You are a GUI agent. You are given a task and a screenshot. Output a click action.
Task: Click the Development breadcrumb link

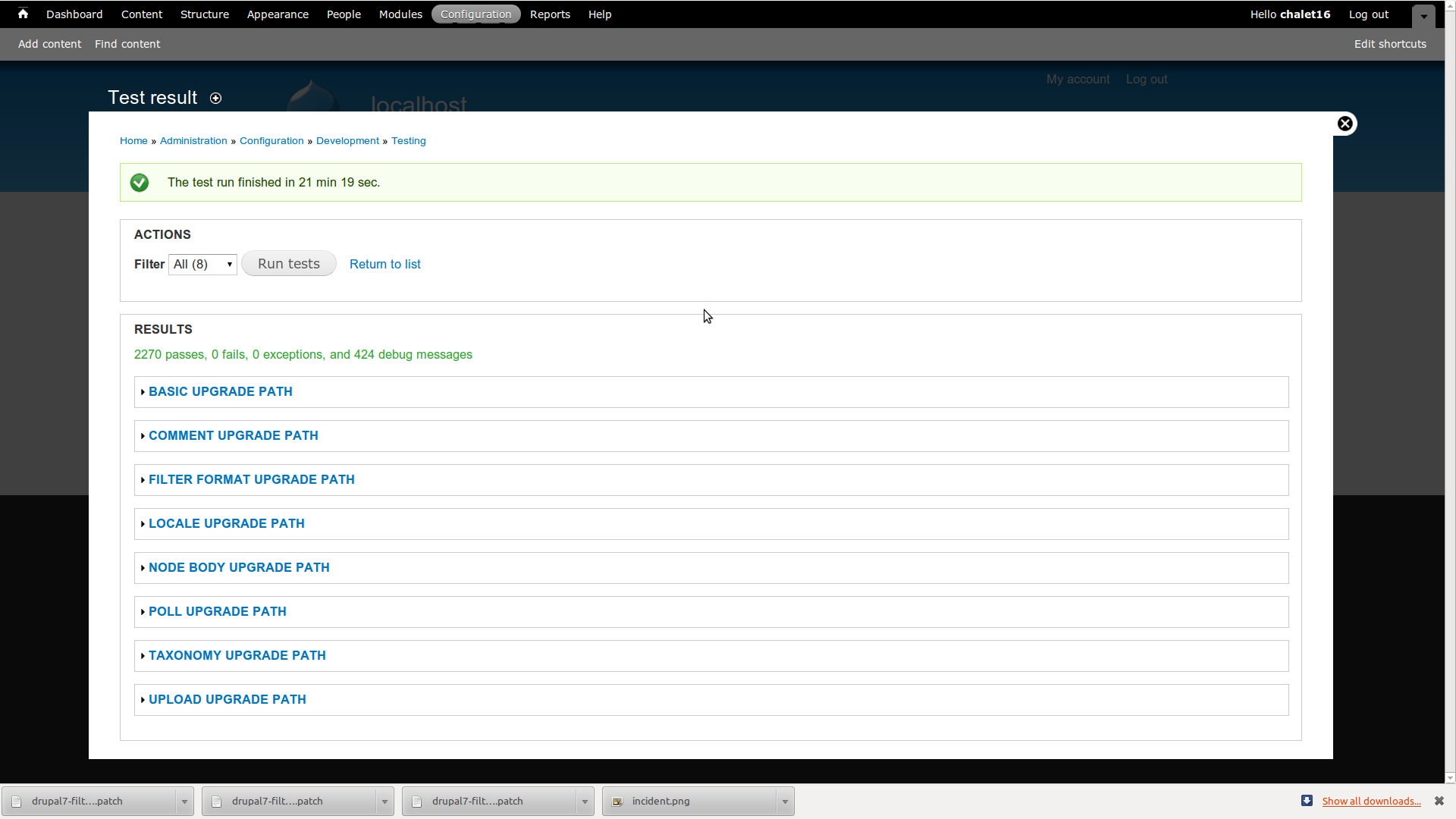[x=347, y=141]
